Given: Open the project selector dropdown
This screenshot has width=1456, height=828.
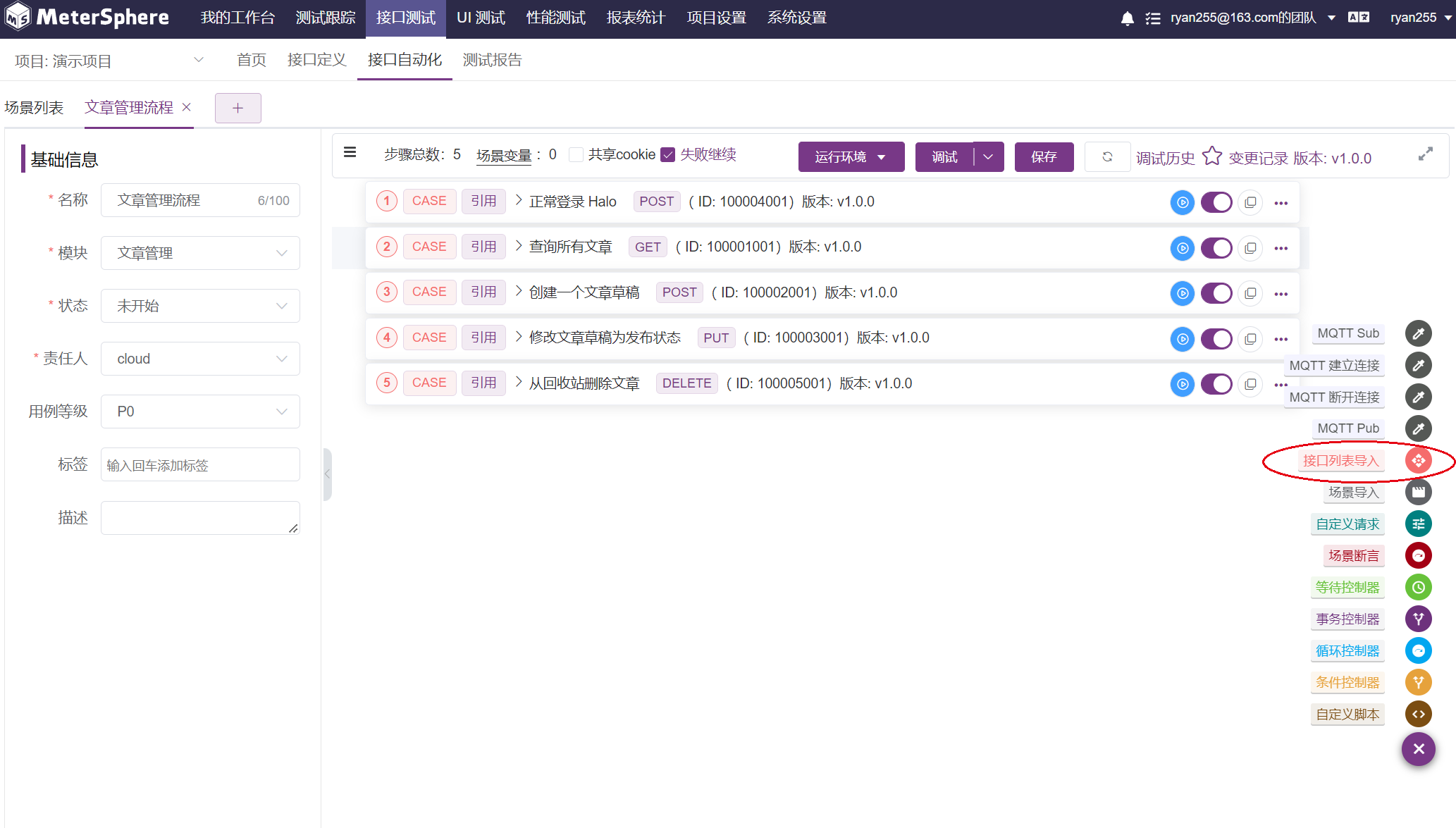Looking at the screenshot, I should (x=109, y=61).
